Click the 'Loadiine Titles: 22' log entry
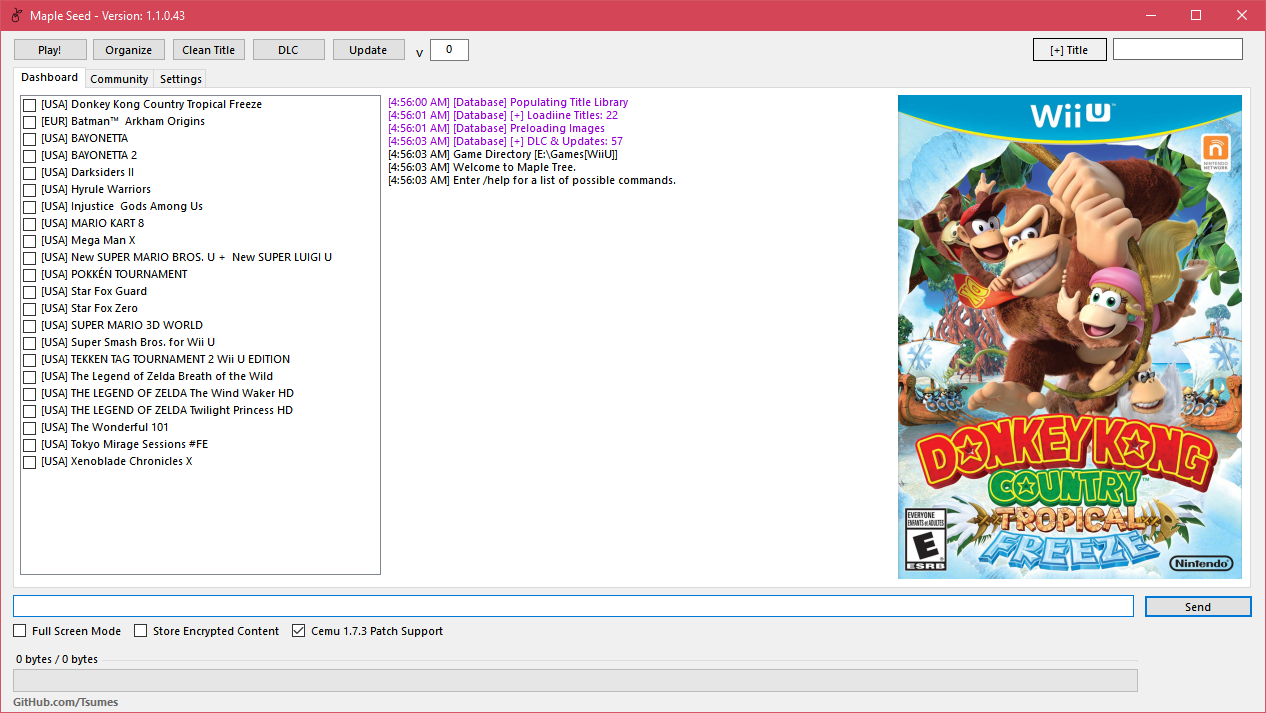Viewport: 1266px width, 713px height. click(503, 116)
